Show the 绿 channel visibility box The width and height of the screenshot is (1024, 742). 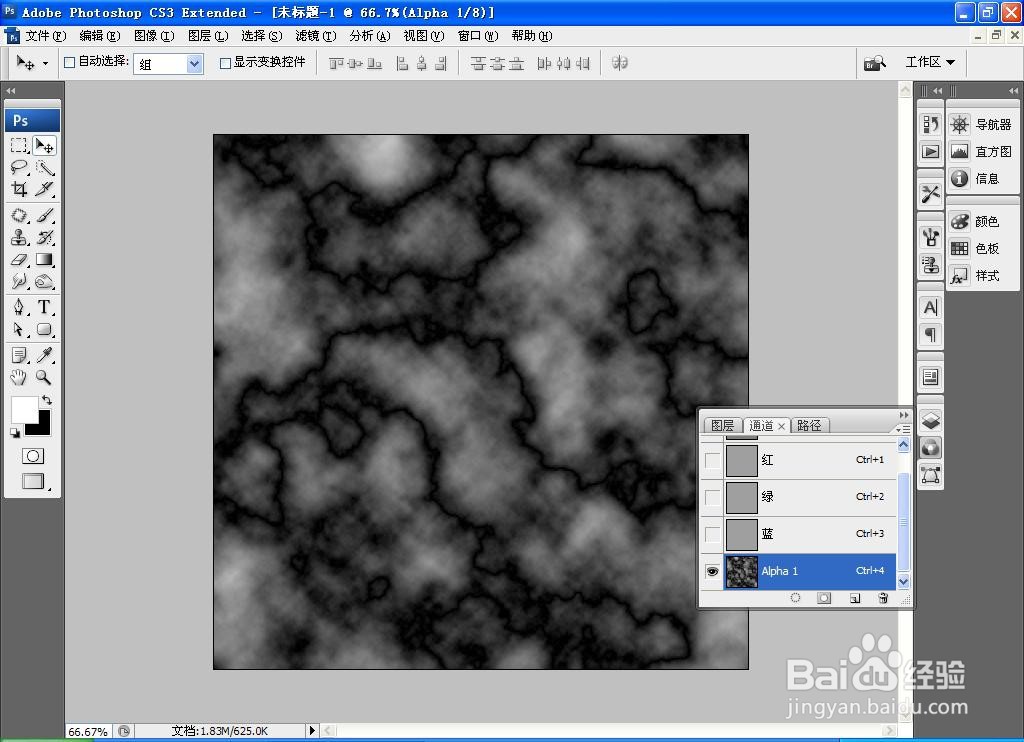coord(712,498)
